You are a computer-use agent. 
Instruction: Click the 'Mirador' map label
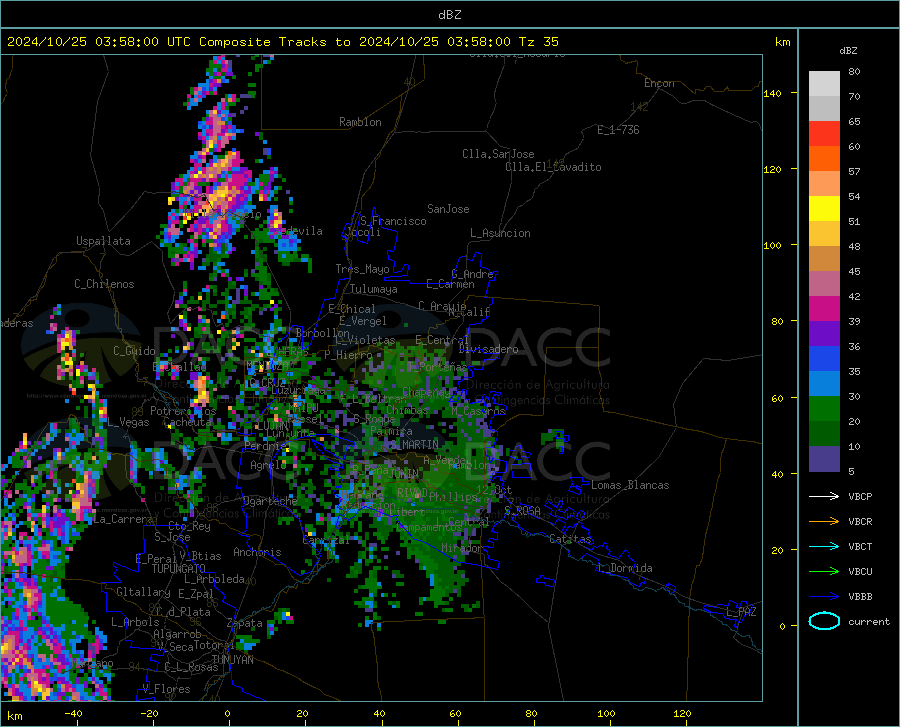(462, 548)
